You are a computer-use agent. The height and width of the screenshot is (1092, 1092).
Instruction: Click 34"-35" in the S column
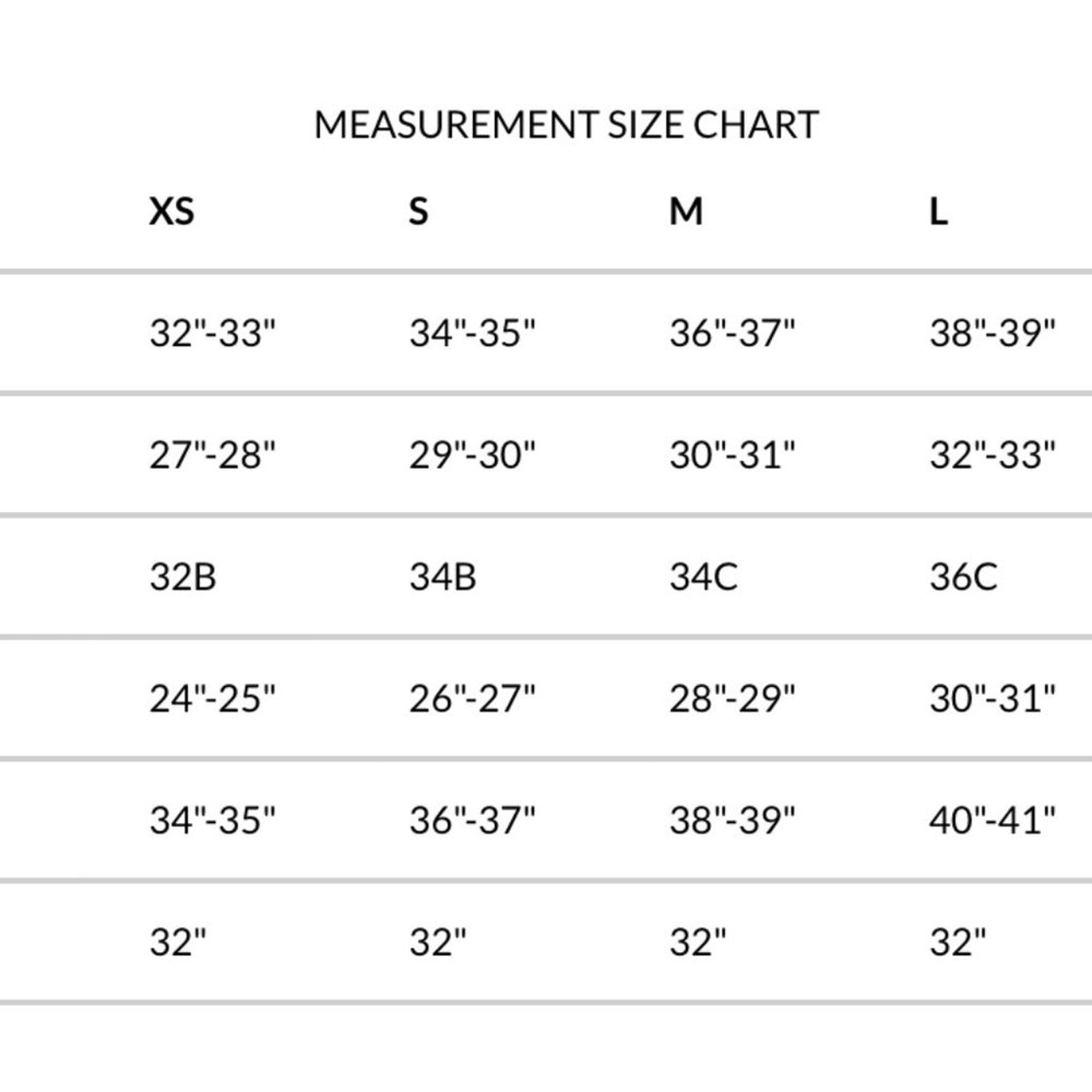click(472, 333)
